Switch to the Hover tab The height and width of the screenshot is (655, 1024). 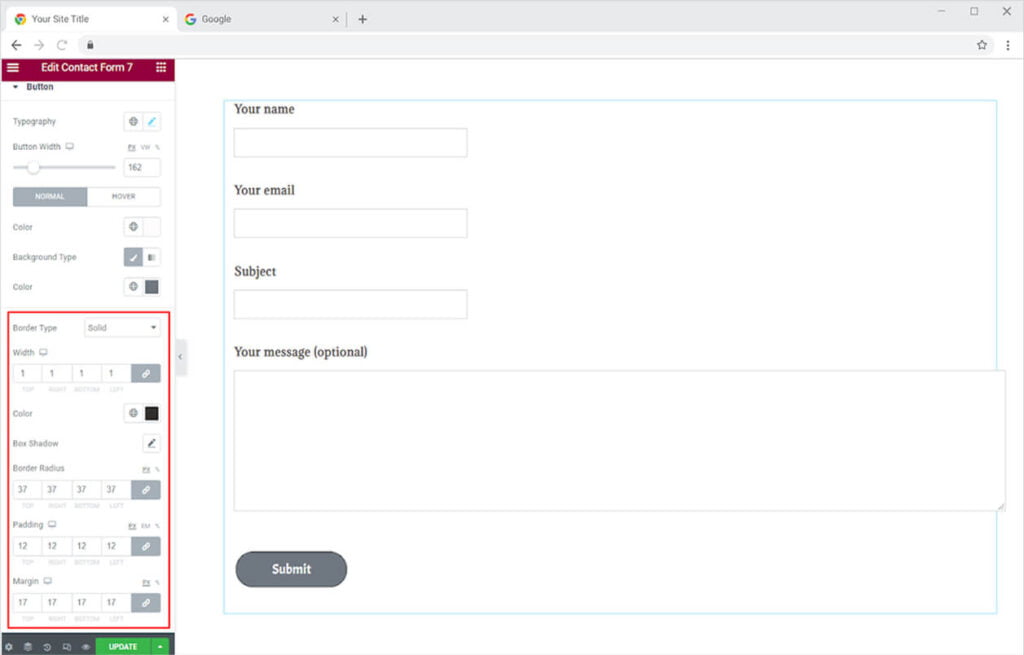click(124, 197)
